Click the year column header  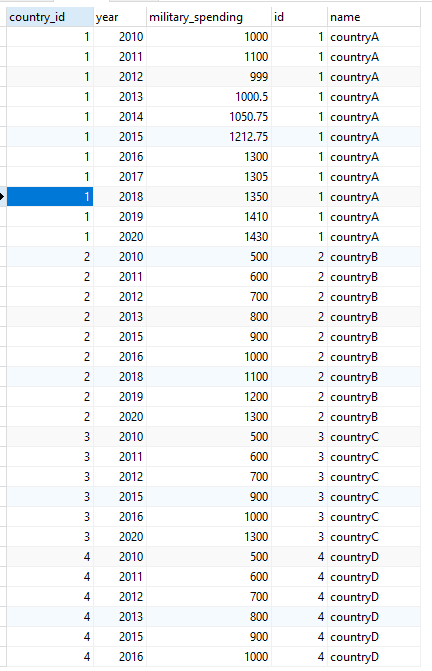pyautogui.click(x=120, y=17)
